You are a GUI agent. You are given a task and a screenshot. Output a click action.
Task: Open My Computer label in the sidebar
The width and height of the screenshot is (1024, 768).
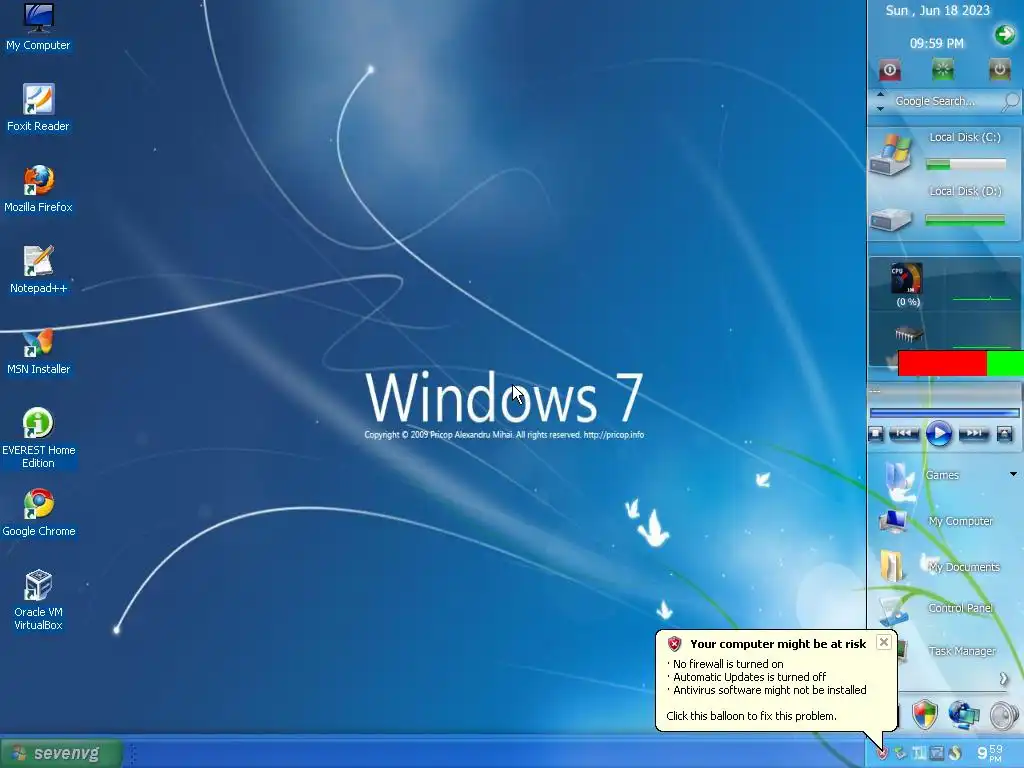[961, 521]
